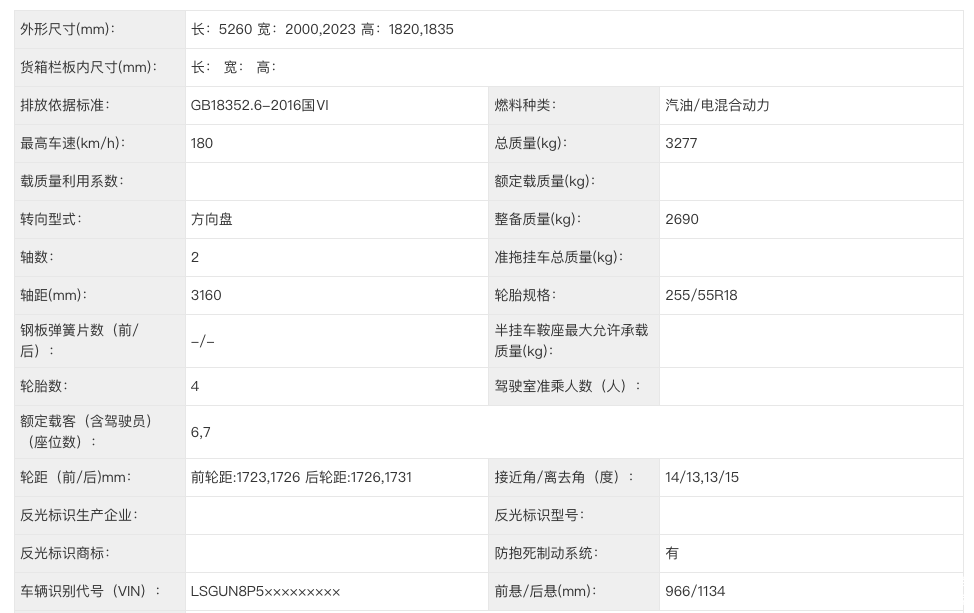Select the GB18352.6-2016国VI emission standard text

[x=259, y=105]
